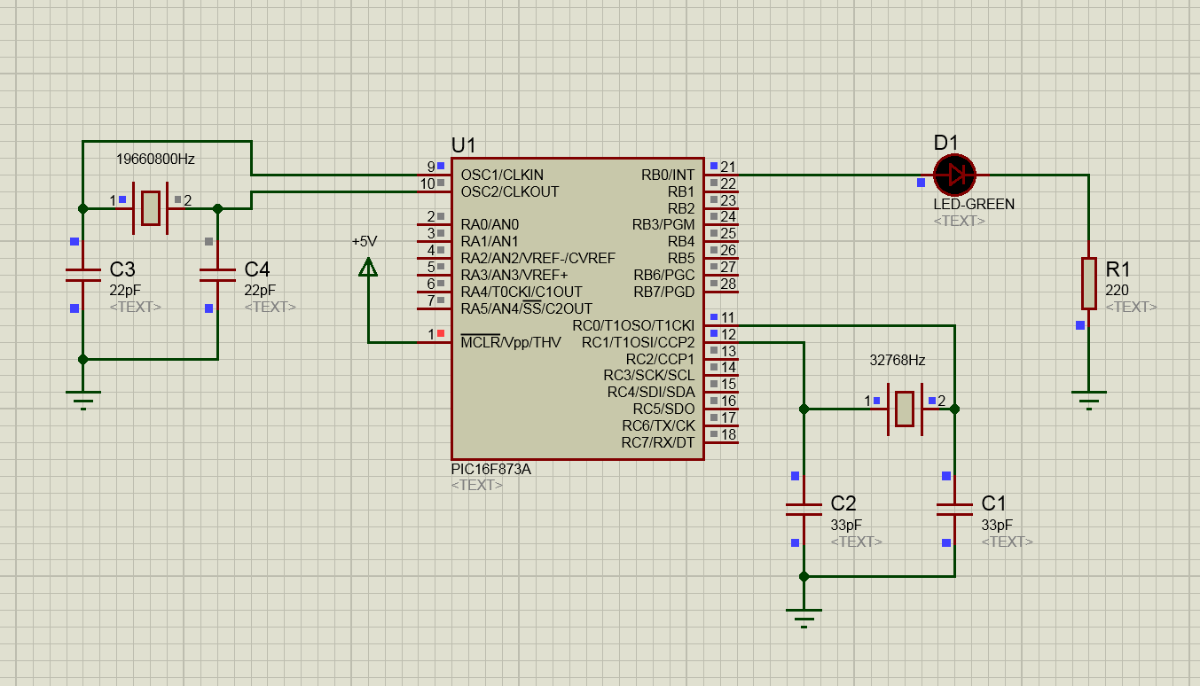The height and width of the screenshot is (686, 1200).
Task: Click the 33pF value under C1
Action: 997,525
